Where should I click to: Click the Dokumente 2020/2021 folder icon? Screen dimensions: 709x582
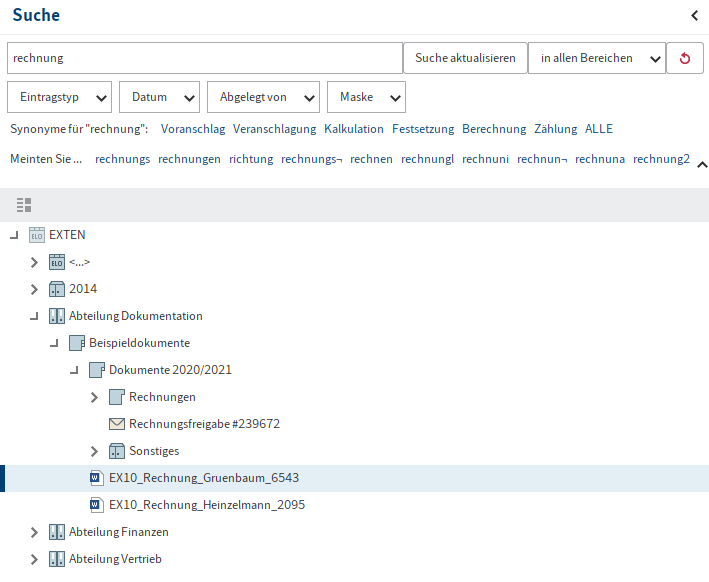97,370
